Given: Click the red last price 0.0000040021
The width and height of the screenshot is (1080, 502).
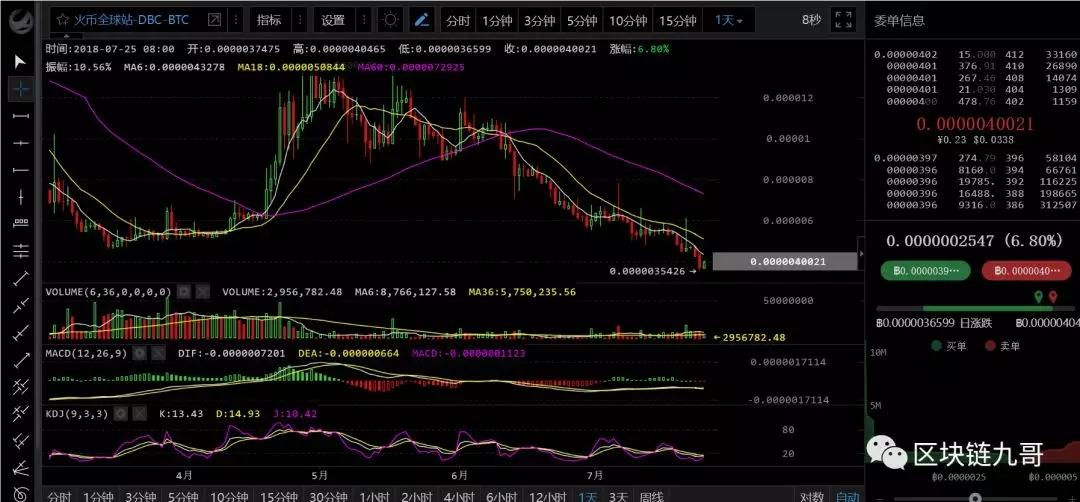Looking at the screenshot, I should coord(975,124).
